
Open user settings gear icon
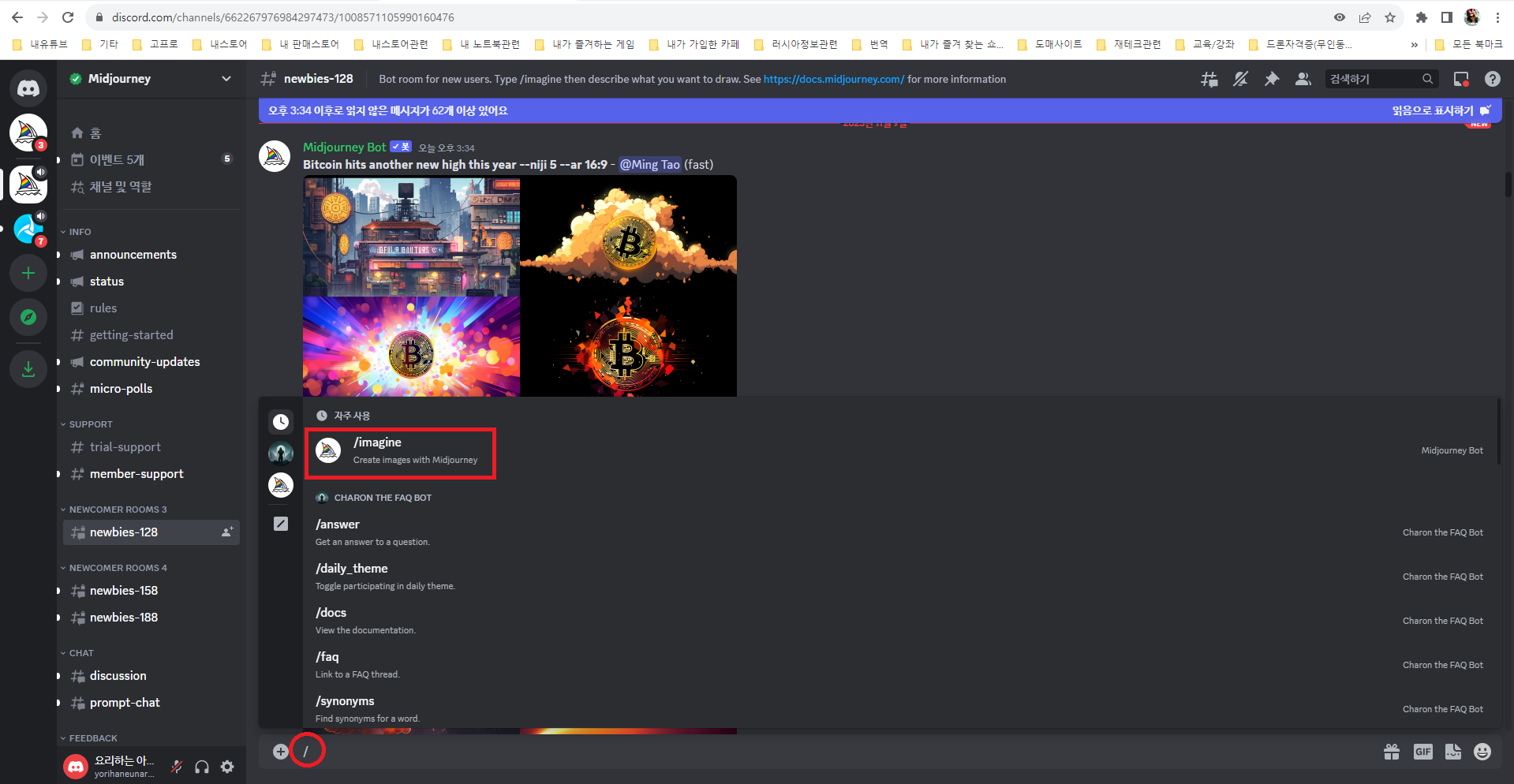click(227, 767)
